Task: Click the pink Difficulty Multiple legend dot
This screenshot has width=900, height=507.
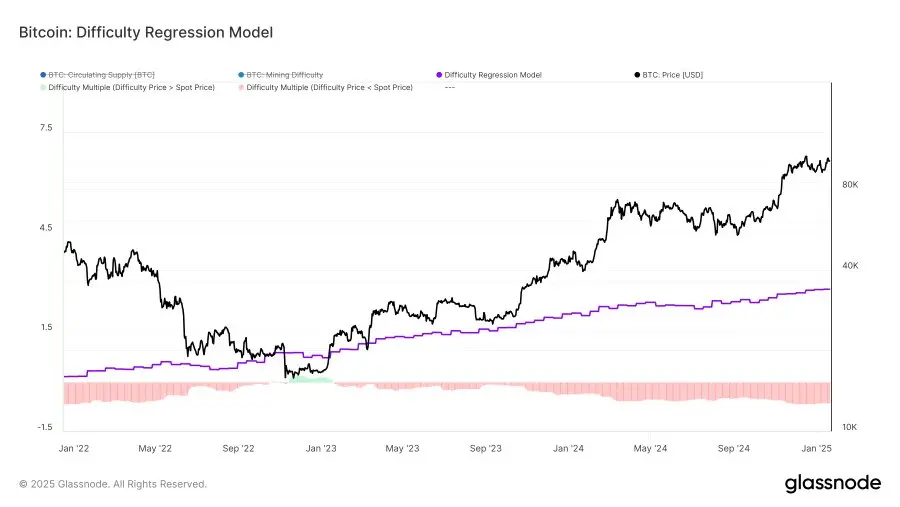Action: click(x=240, y=87)
